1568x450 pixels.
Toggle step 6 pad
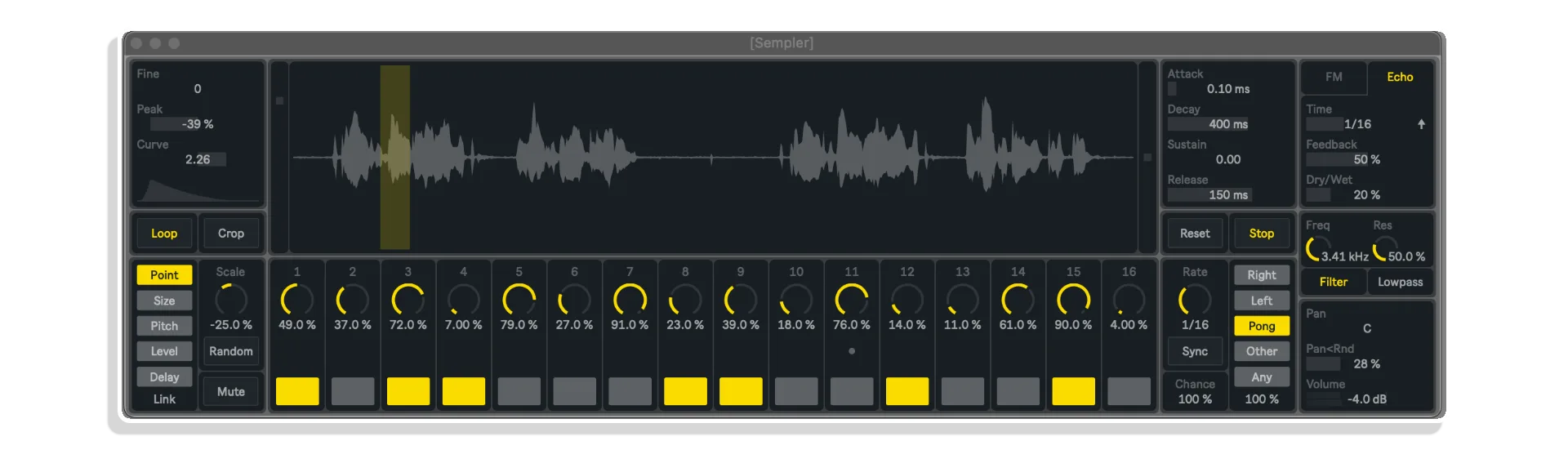point(574,391)
